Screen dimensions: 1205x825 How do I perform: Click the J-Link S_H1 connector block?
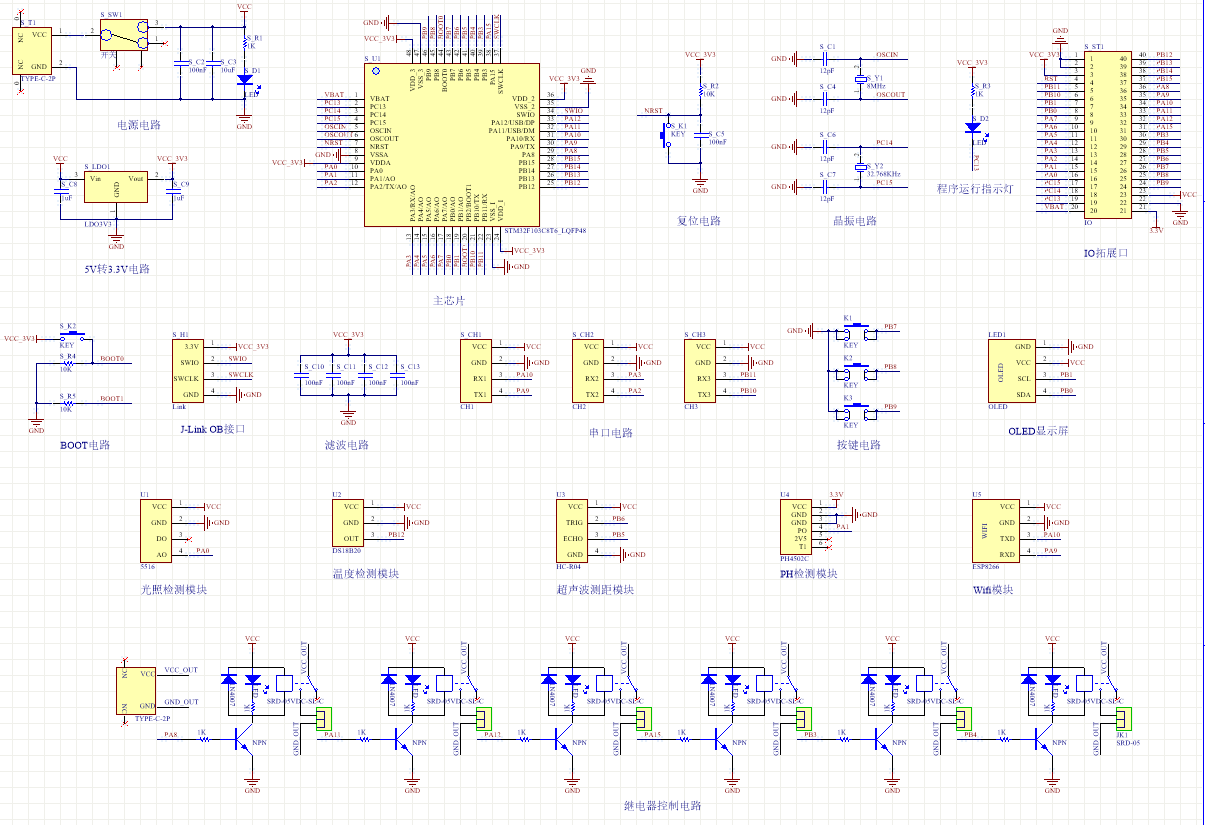click(187, 370)
